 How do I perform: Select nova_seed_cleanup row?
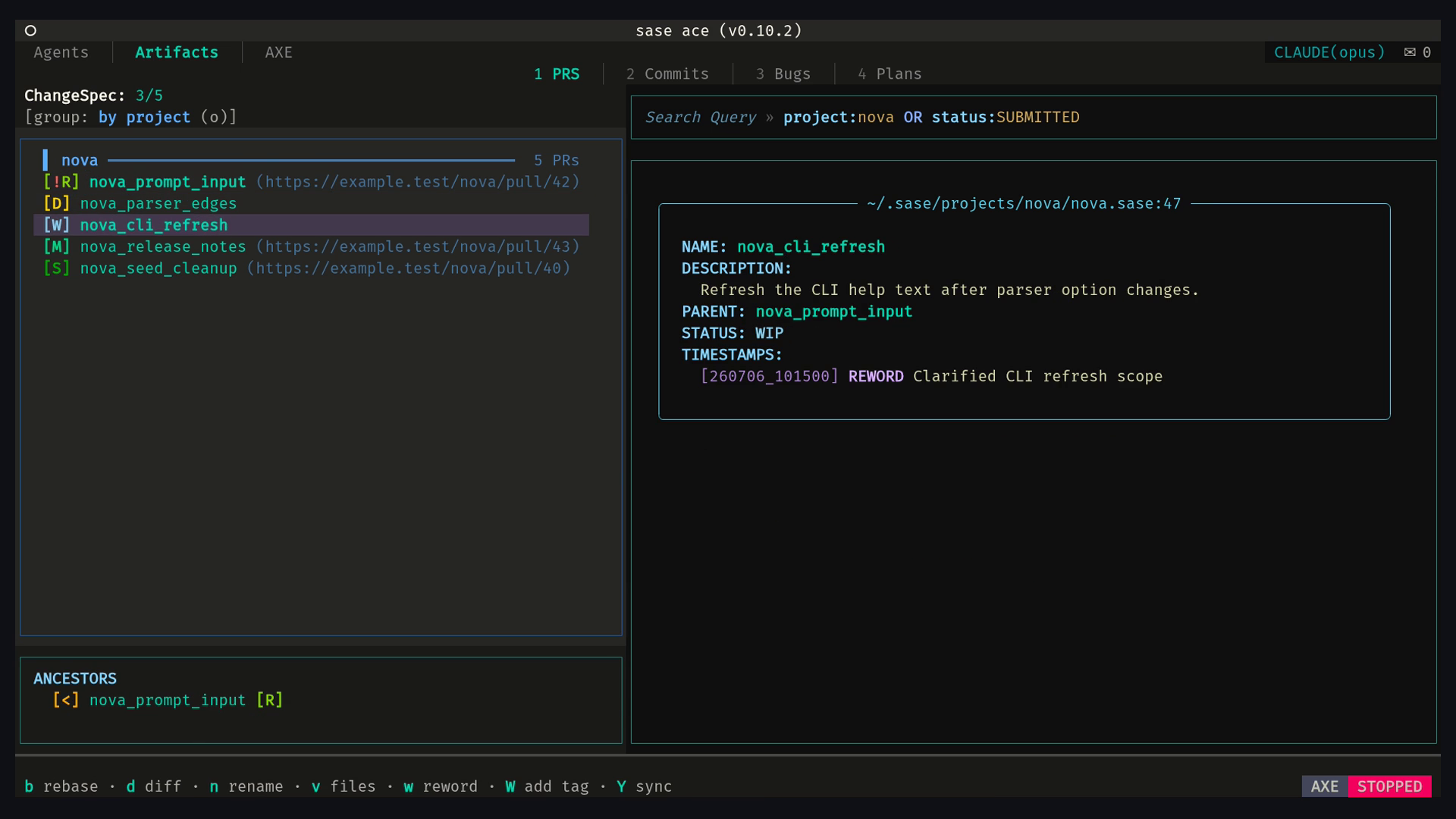coord(311,268)
